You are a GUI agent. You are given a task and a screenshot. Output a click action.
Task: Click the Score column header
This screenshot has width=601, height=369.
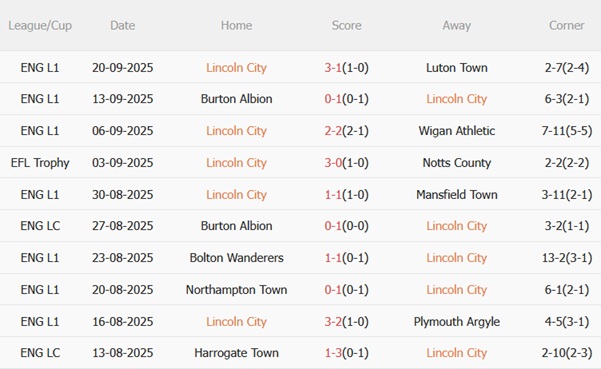tap(346, 26)
